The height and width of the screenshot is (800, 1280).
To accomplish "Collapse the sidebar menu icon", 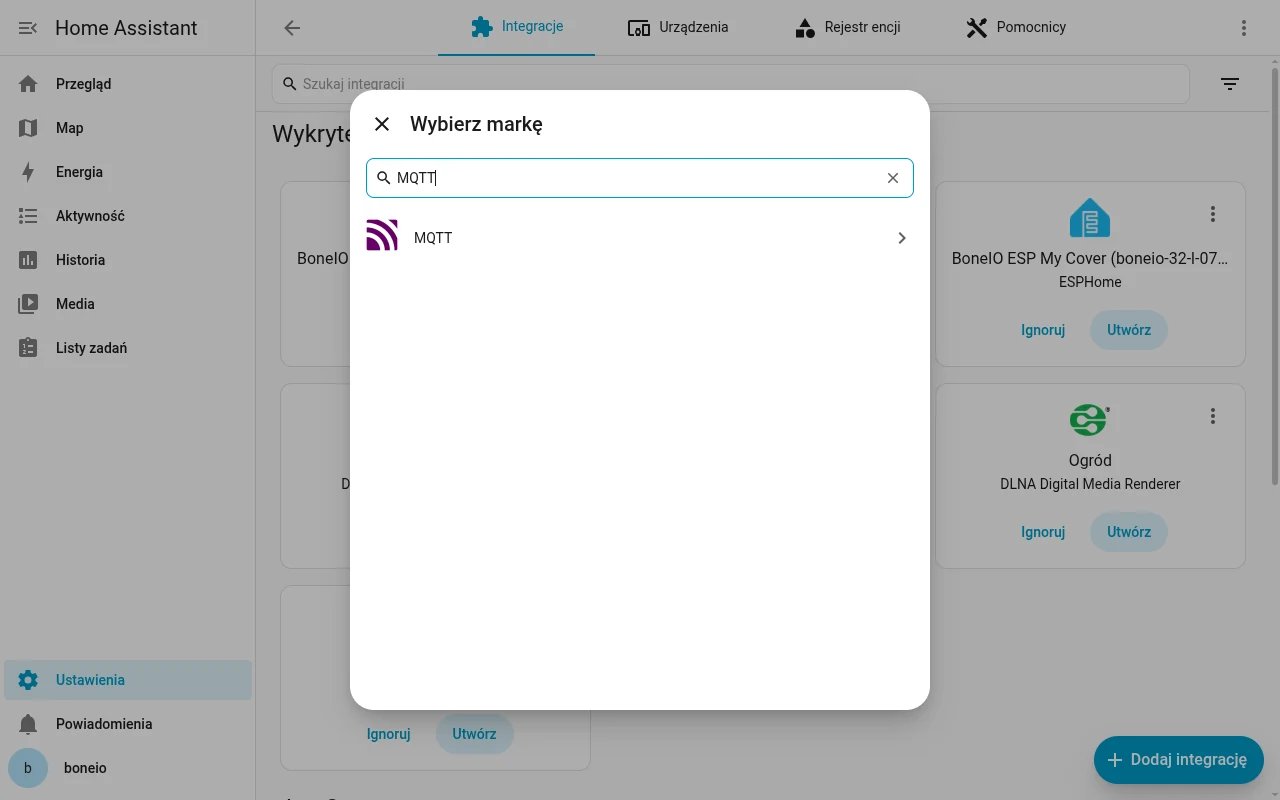I will pyautogui.click(x=28, y=28).
